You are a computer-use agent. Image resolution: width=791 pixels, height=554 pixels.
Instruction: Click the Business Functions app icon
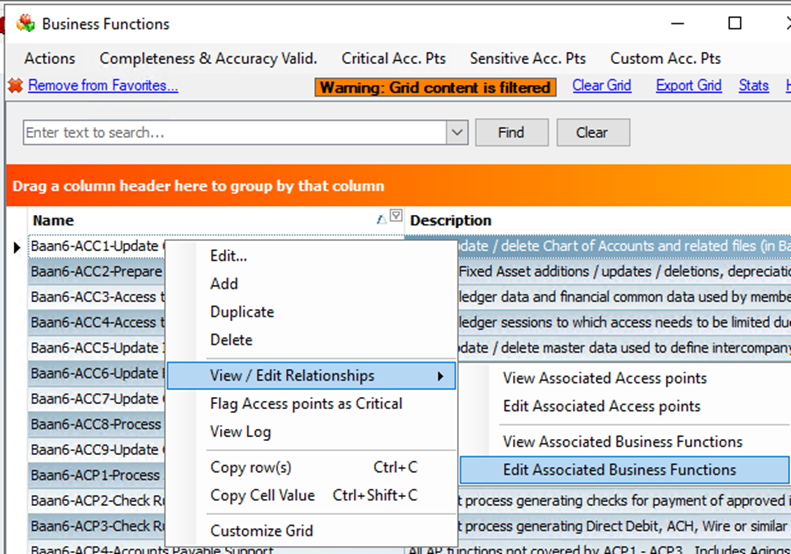click(25, 23)
